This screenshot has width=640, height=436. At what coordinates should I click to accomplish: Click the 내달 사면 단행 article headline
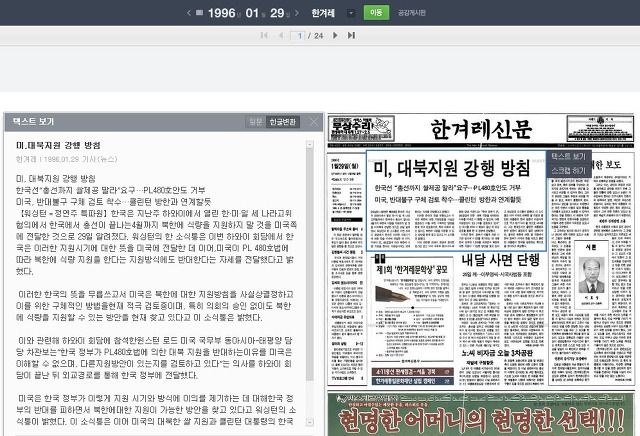[x=500, y=260]
